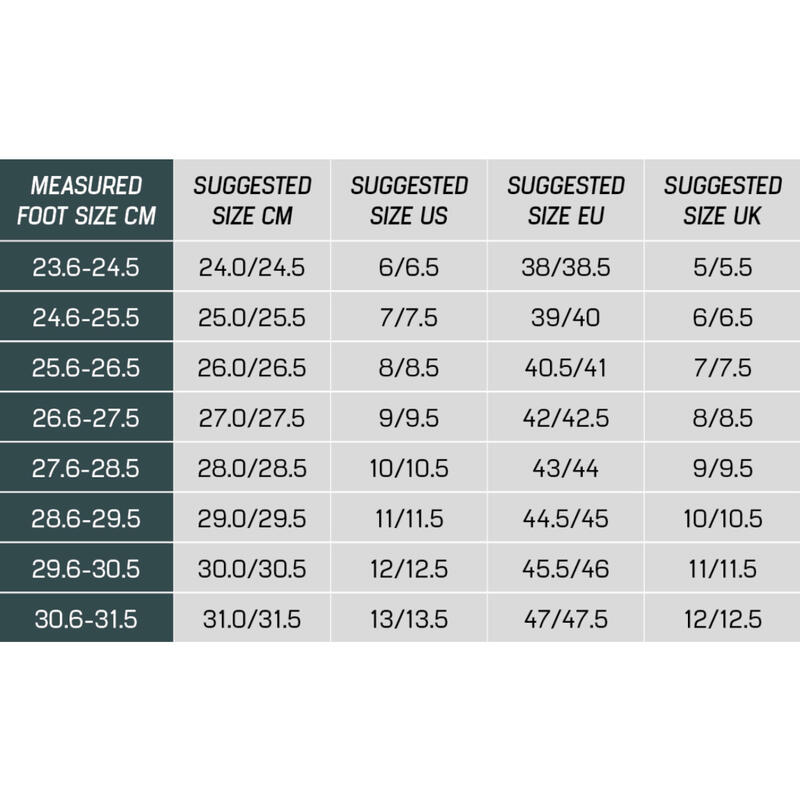This screenshot has width=800, height=800.
Task: Select the Suggested Size CM column header
Action: 252,200
